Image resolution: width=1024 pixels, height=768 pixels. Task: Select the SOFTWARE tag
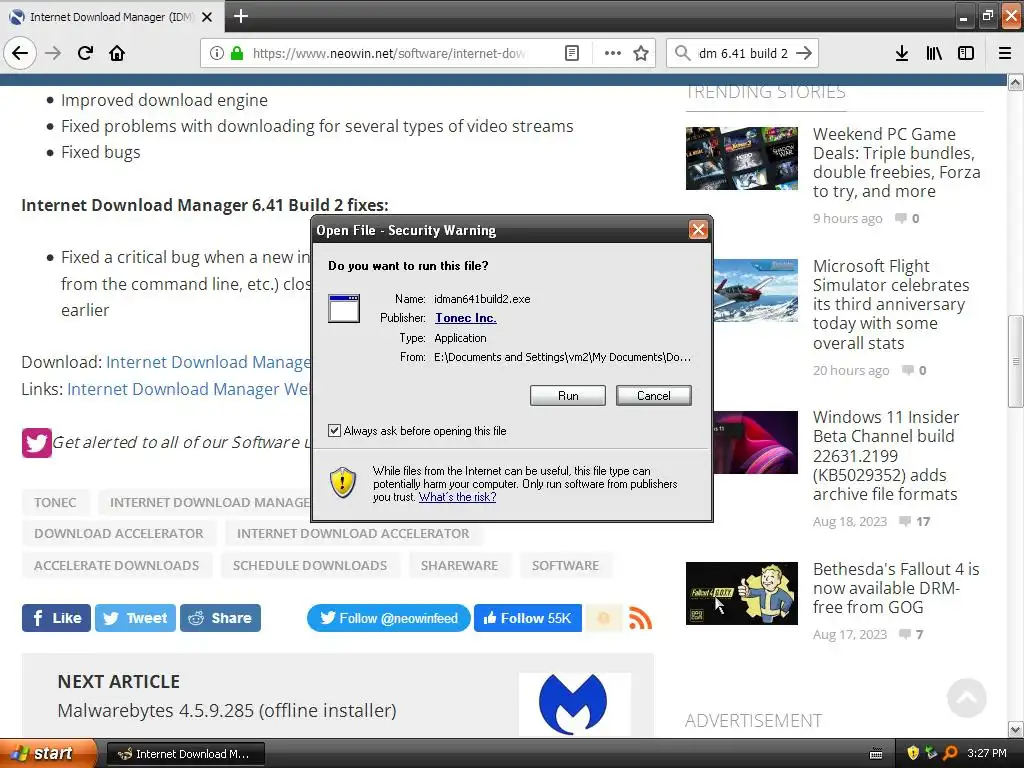pyautogui.click(x=565, y=566)
